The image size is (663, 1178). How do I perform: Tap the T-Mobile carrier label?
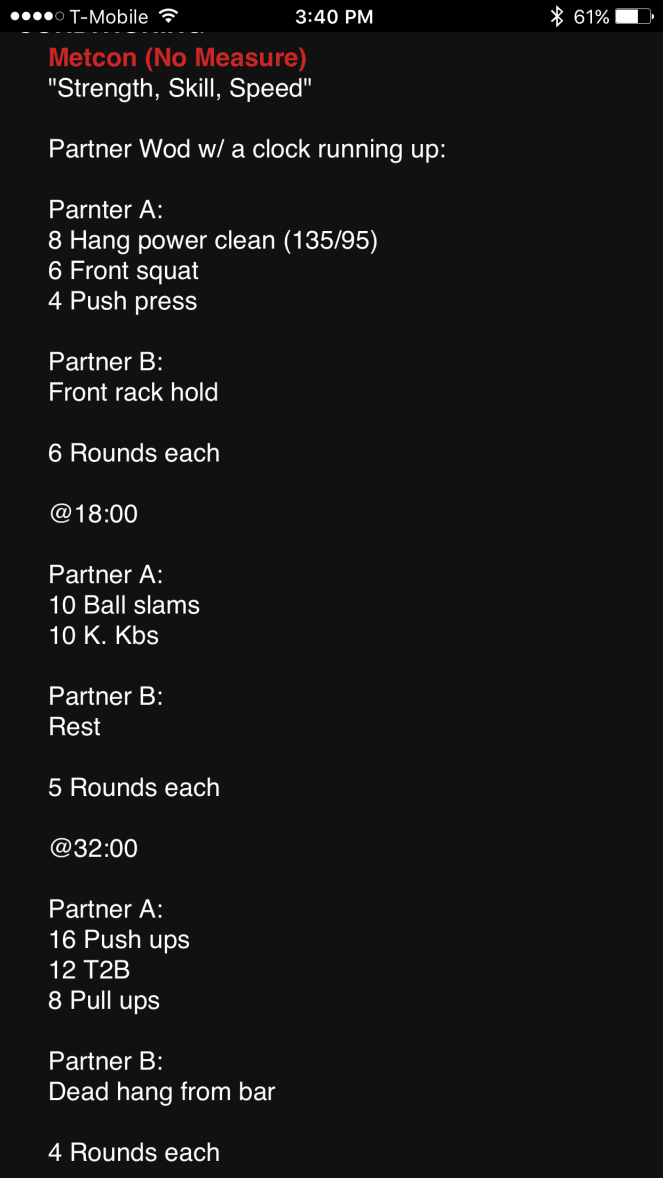(x=108, y=16)
